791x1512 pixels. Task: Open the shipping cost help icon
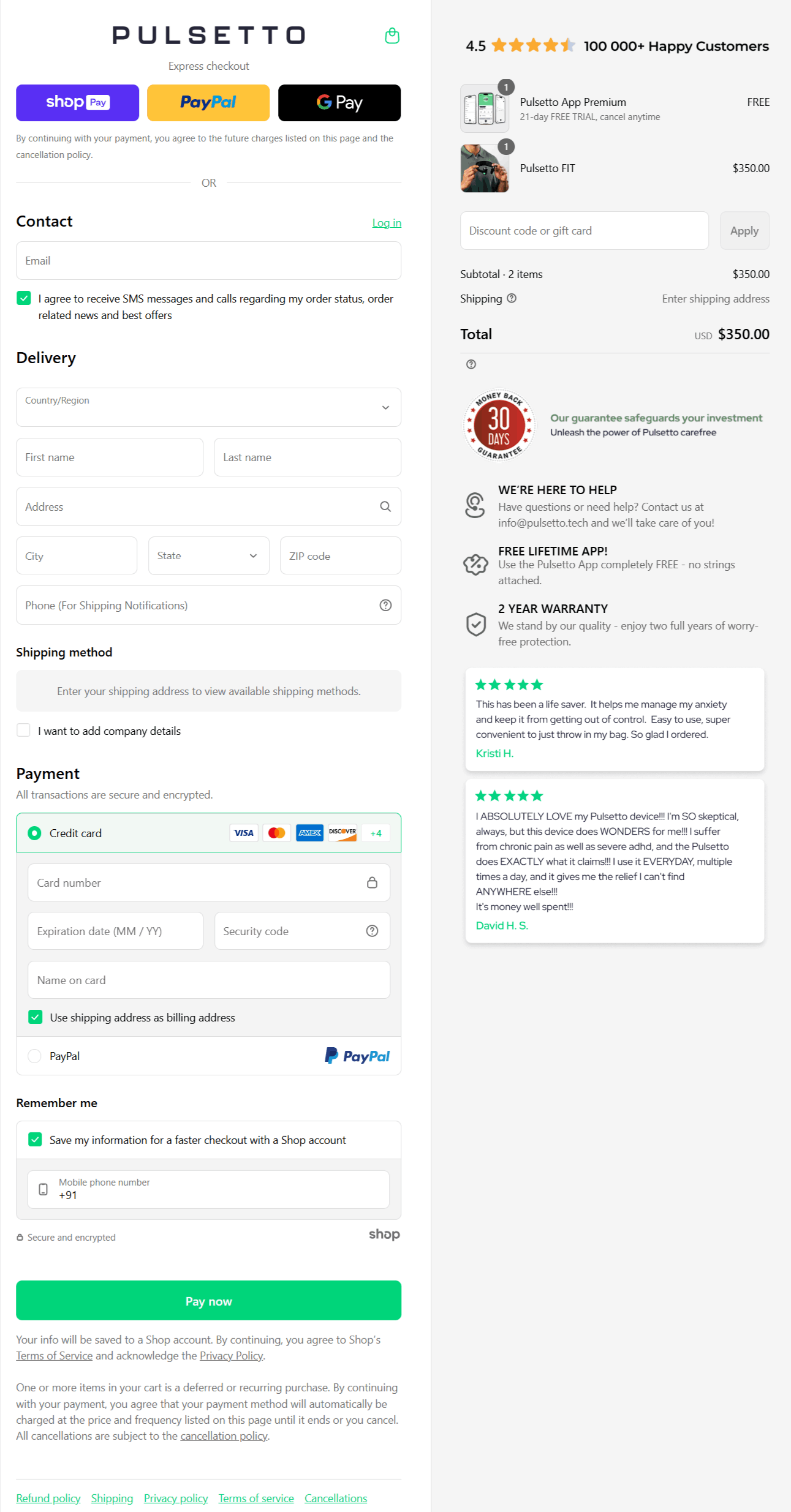(513, 298)
